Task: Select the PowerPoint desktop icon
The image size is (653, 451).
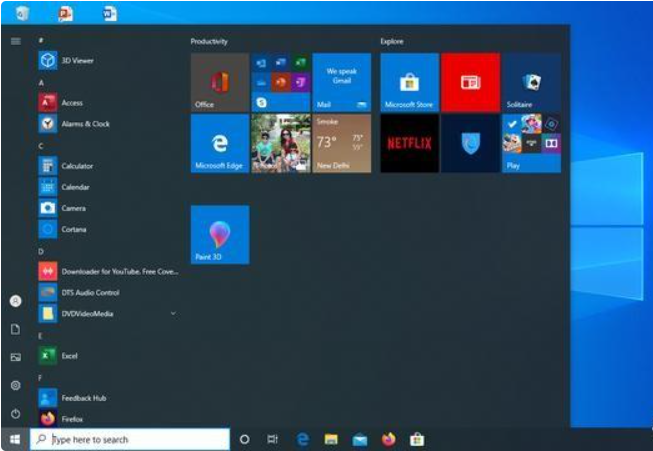Action: click(x=66, y=13)
